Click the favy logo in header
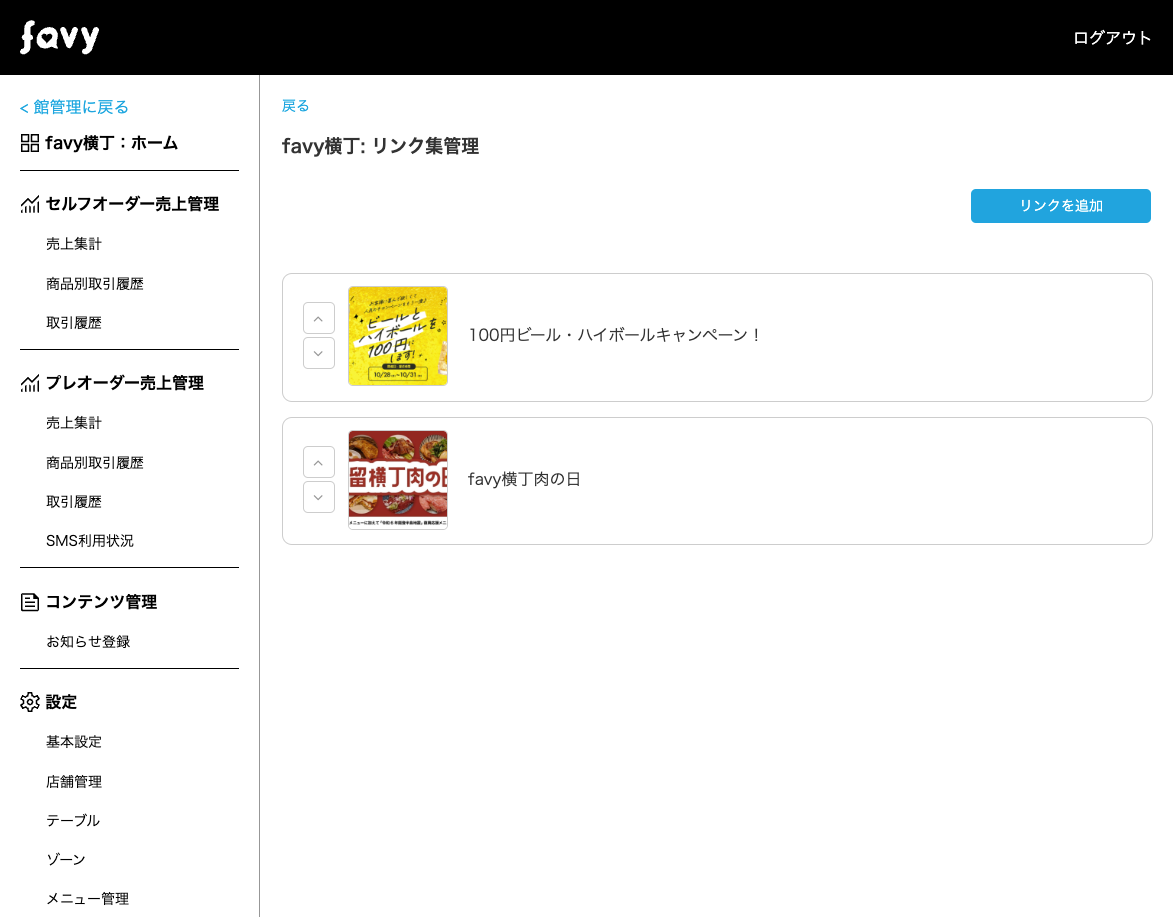This screenshot has width=1173, height=917. 60,37
